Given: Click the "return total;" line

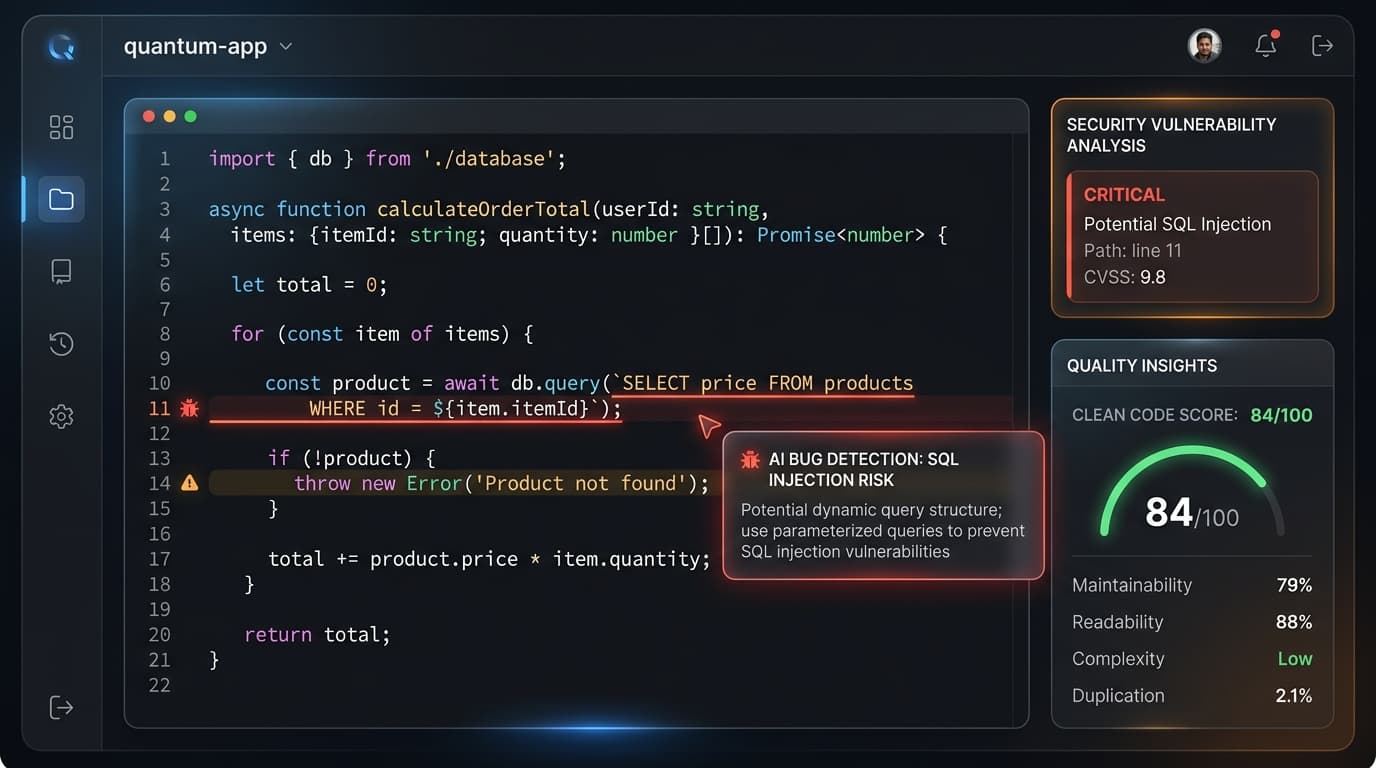Looking at the screenshot, I should click(317, 635).
